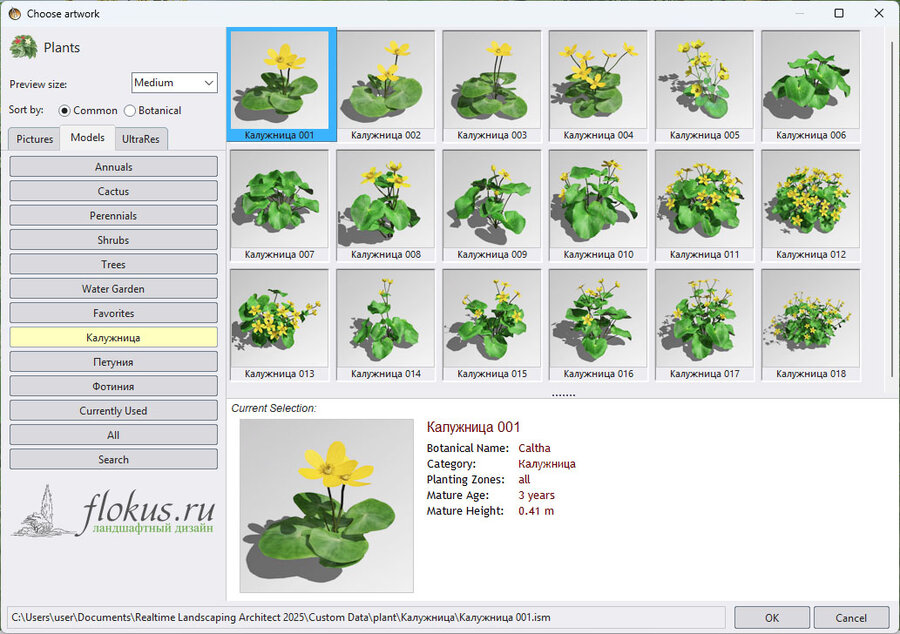Viewport: 900px width, 634px height.
Task: Click the Plants bouquet icon
Action: coord(24,47)
